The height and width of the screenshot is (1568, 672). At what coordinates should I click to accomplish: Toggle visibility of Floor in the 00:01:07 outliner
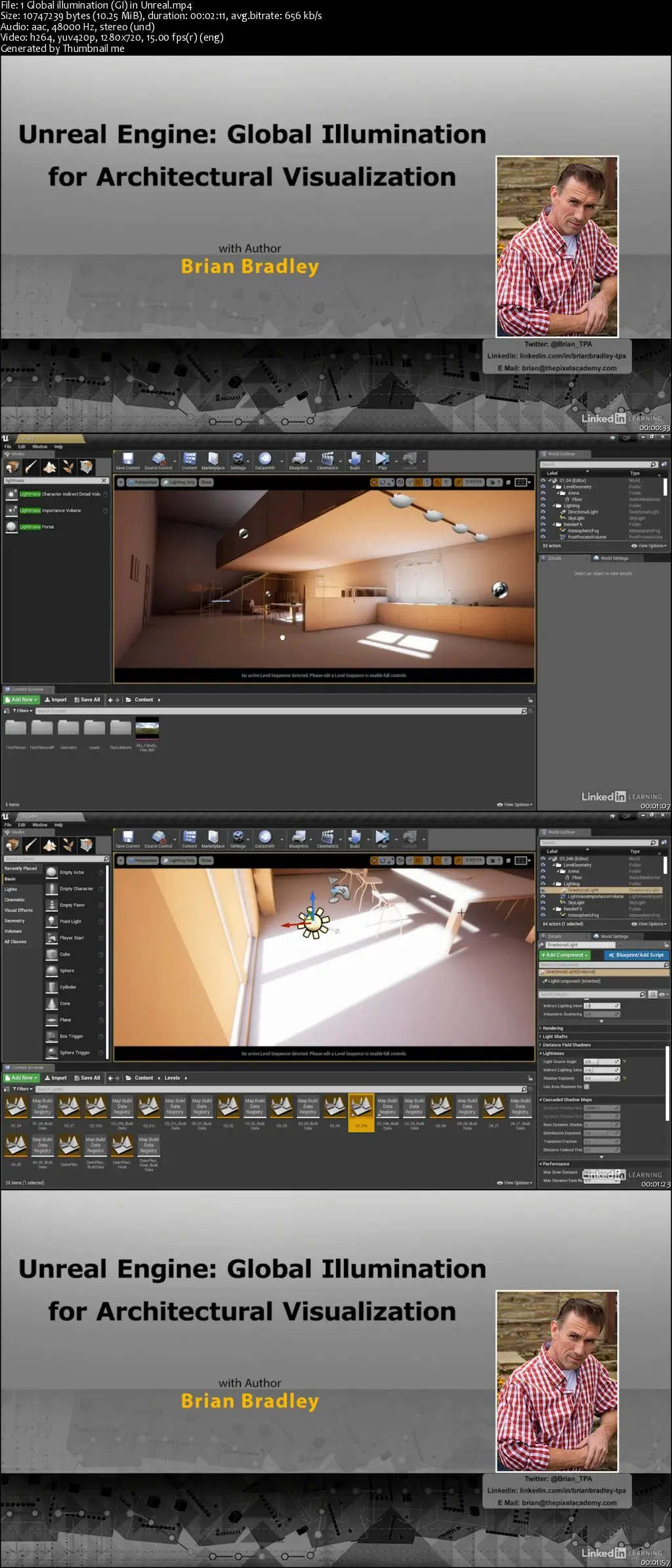point(543,499)
